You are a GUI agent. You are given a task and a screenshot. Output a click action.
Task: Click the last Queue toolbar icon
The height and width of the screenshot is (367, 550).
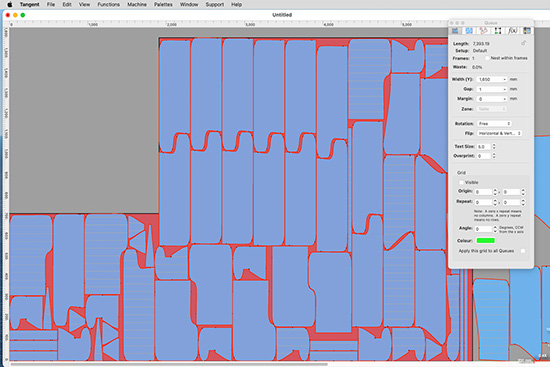coord(527,31)
